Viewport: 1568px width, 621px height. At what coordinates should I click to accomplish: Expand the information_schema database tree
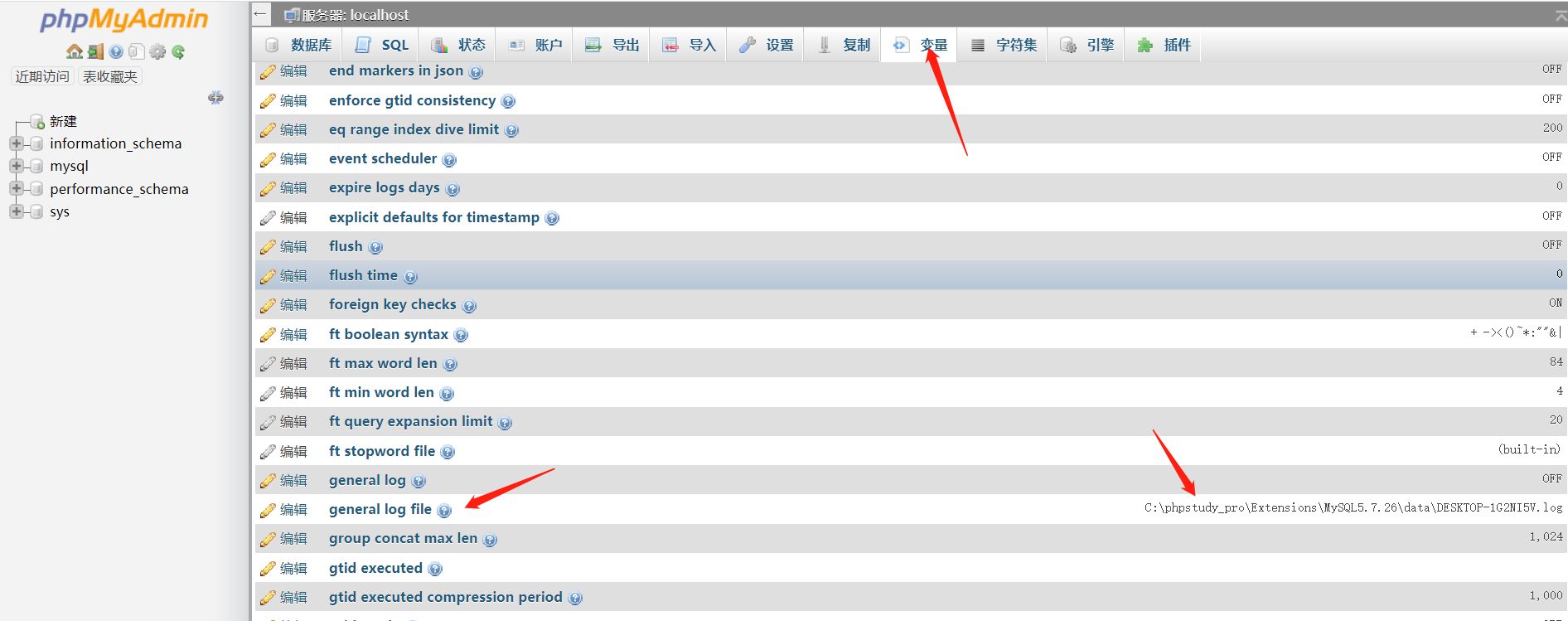pos(16,143)
